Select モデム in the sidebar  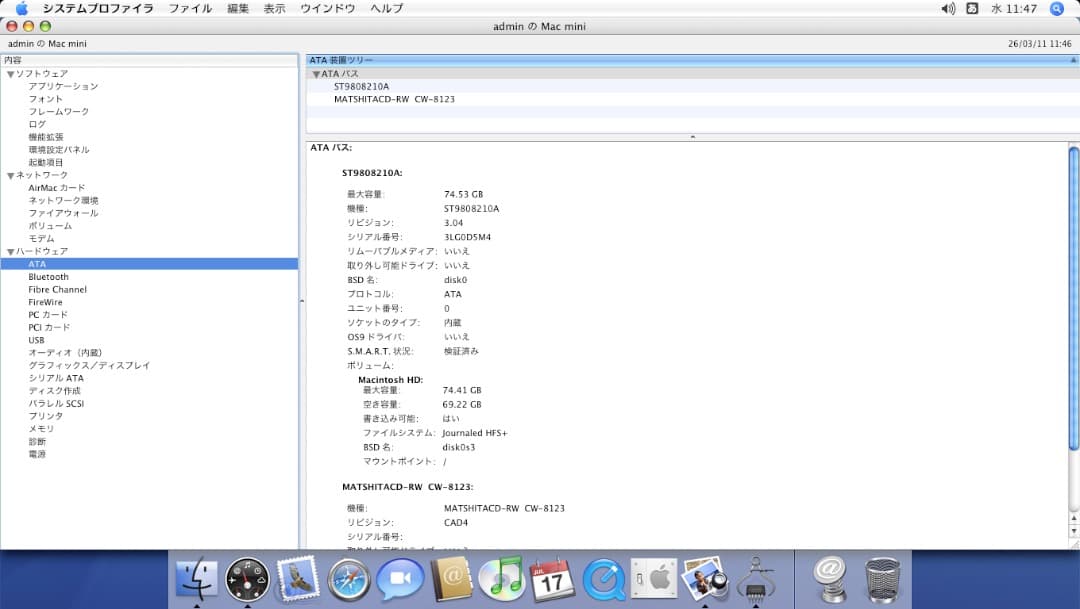tap(41, 238)
